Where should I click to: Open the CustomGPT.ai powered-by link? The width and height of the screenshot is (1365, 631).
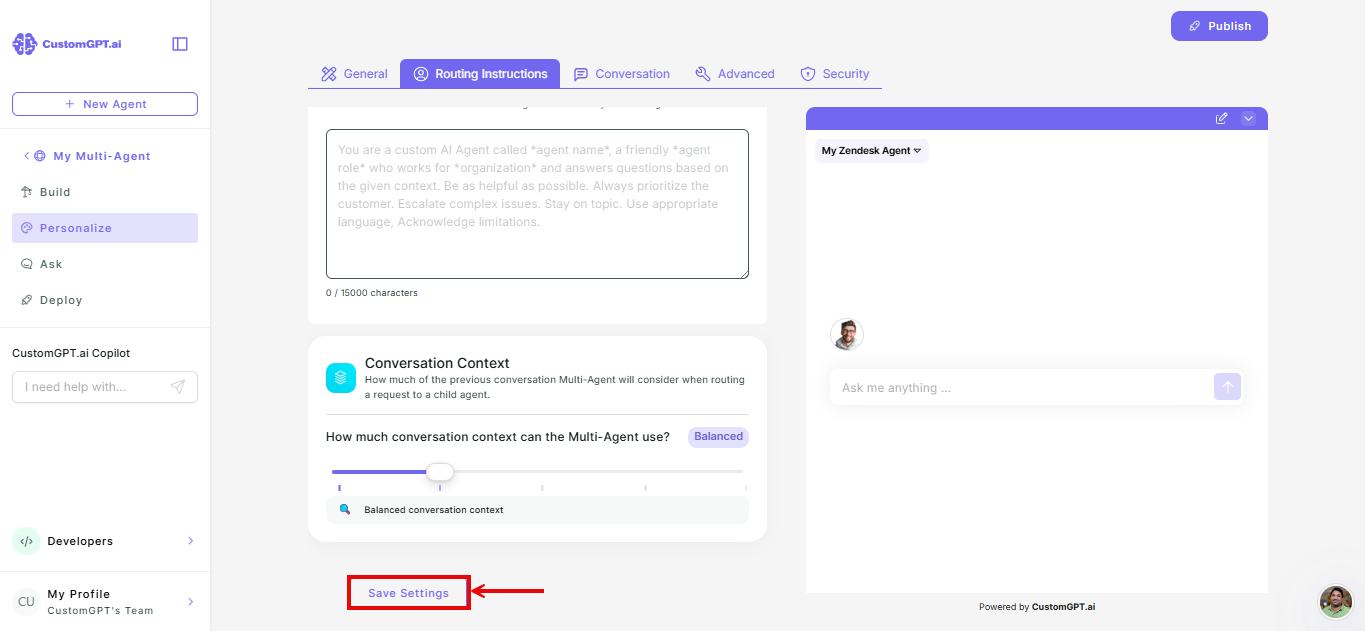1064,607
